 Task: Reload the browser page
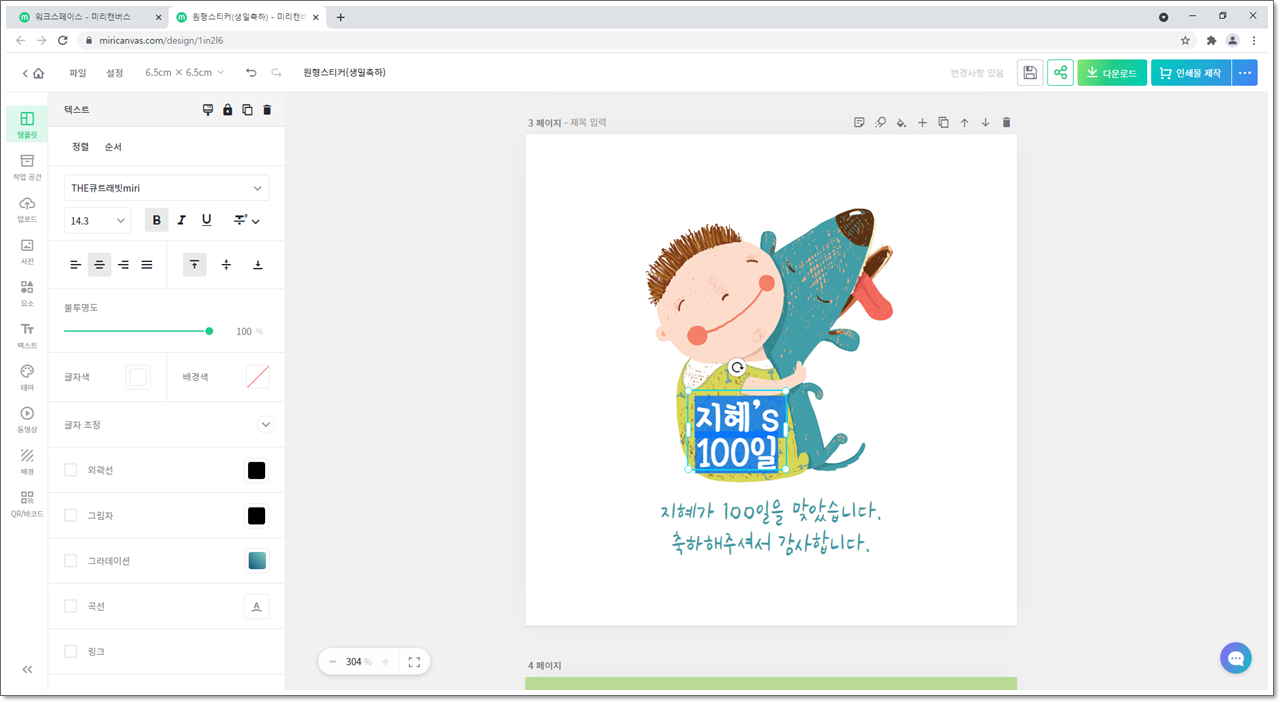coord(63,40)
